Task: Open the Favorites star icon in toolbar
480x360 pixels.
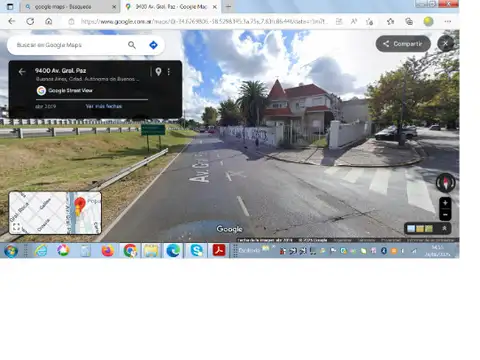Action: (x=390, y=22)
